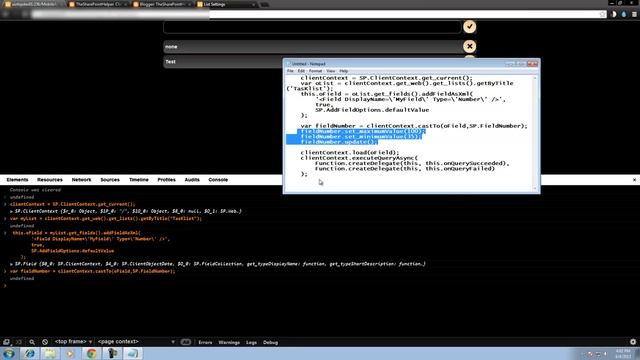Switch to the Audits DevTools tab

pos(192,180)
